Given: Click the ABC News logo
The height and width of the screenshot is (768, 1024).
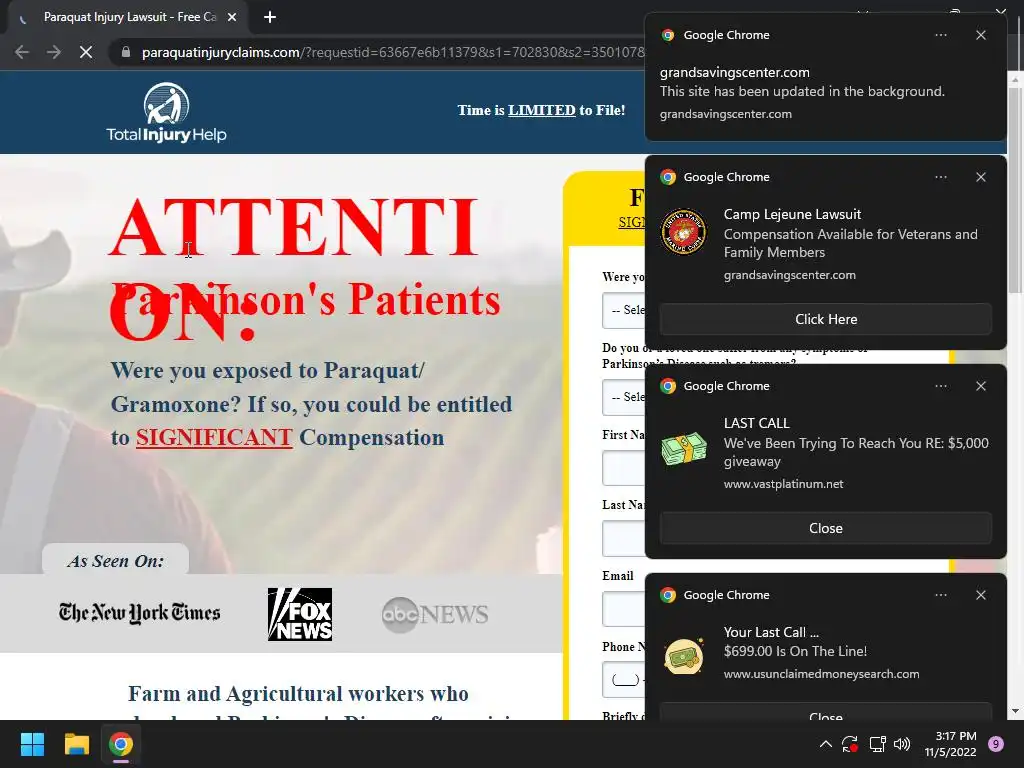Looking at the screenshot, I should [435, 615].
